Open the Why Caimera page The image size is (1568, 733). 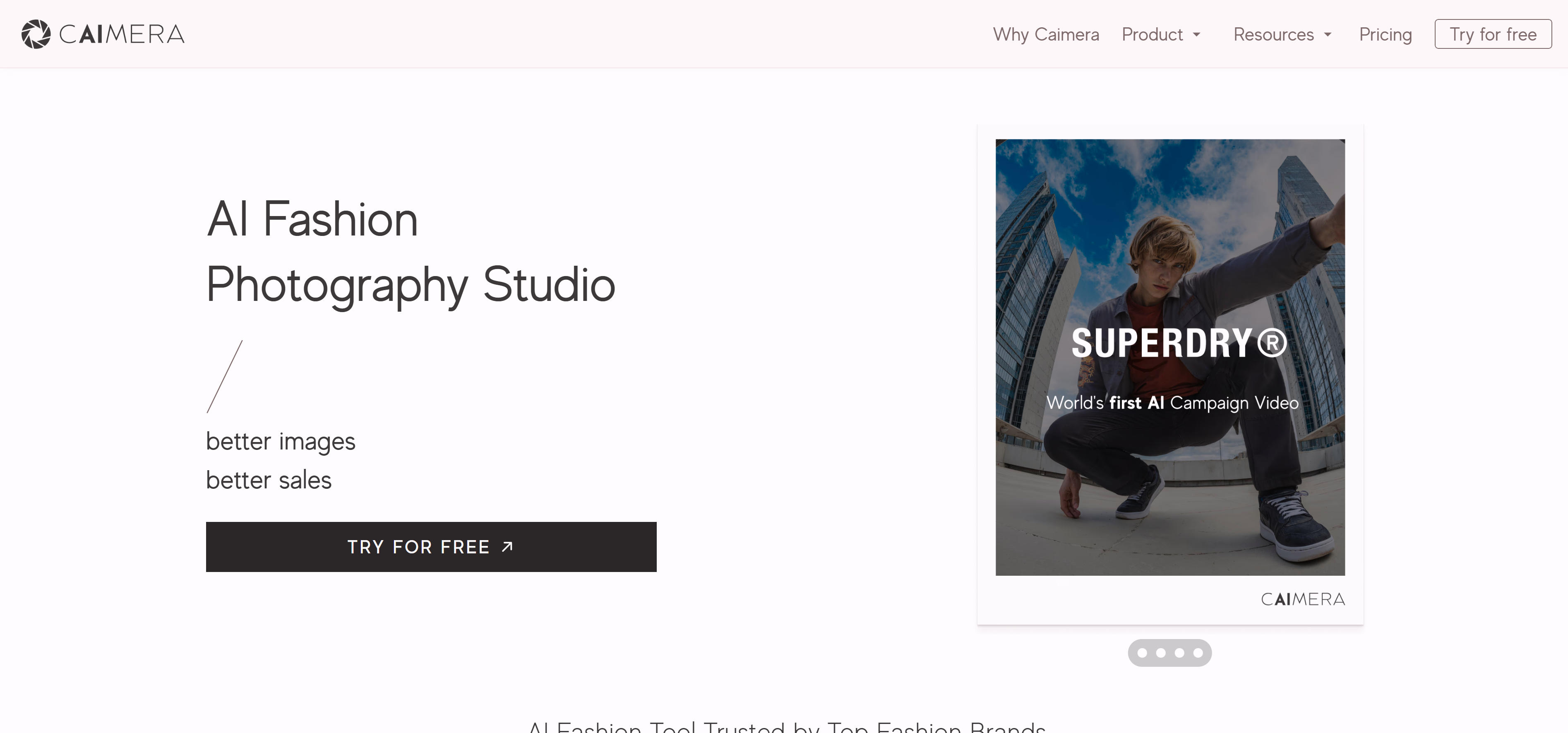(x=1046, y=34)
